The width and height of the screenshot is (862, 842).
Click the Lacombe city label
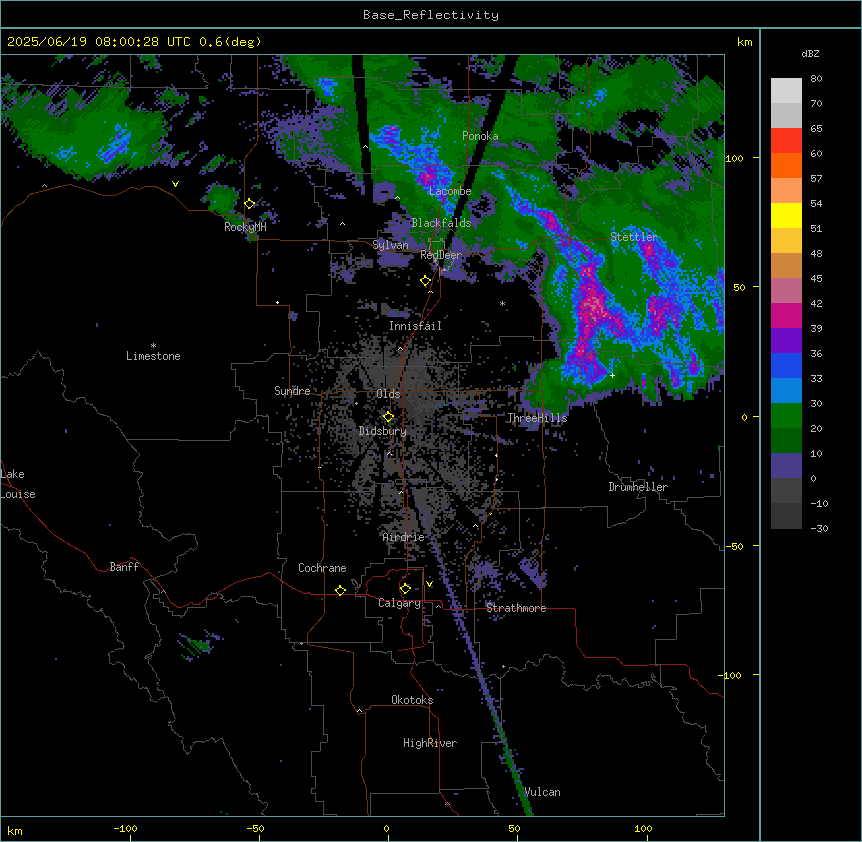point(450,191)
